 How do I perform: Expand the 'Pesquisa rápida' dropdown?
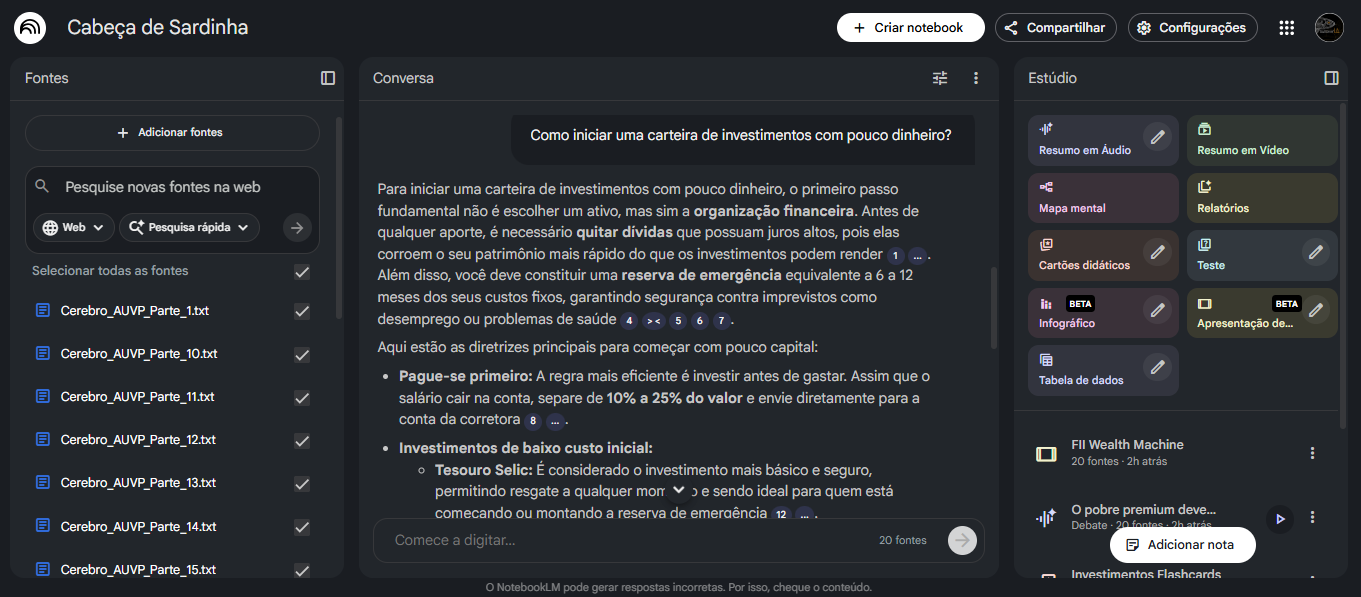(189, 228)
